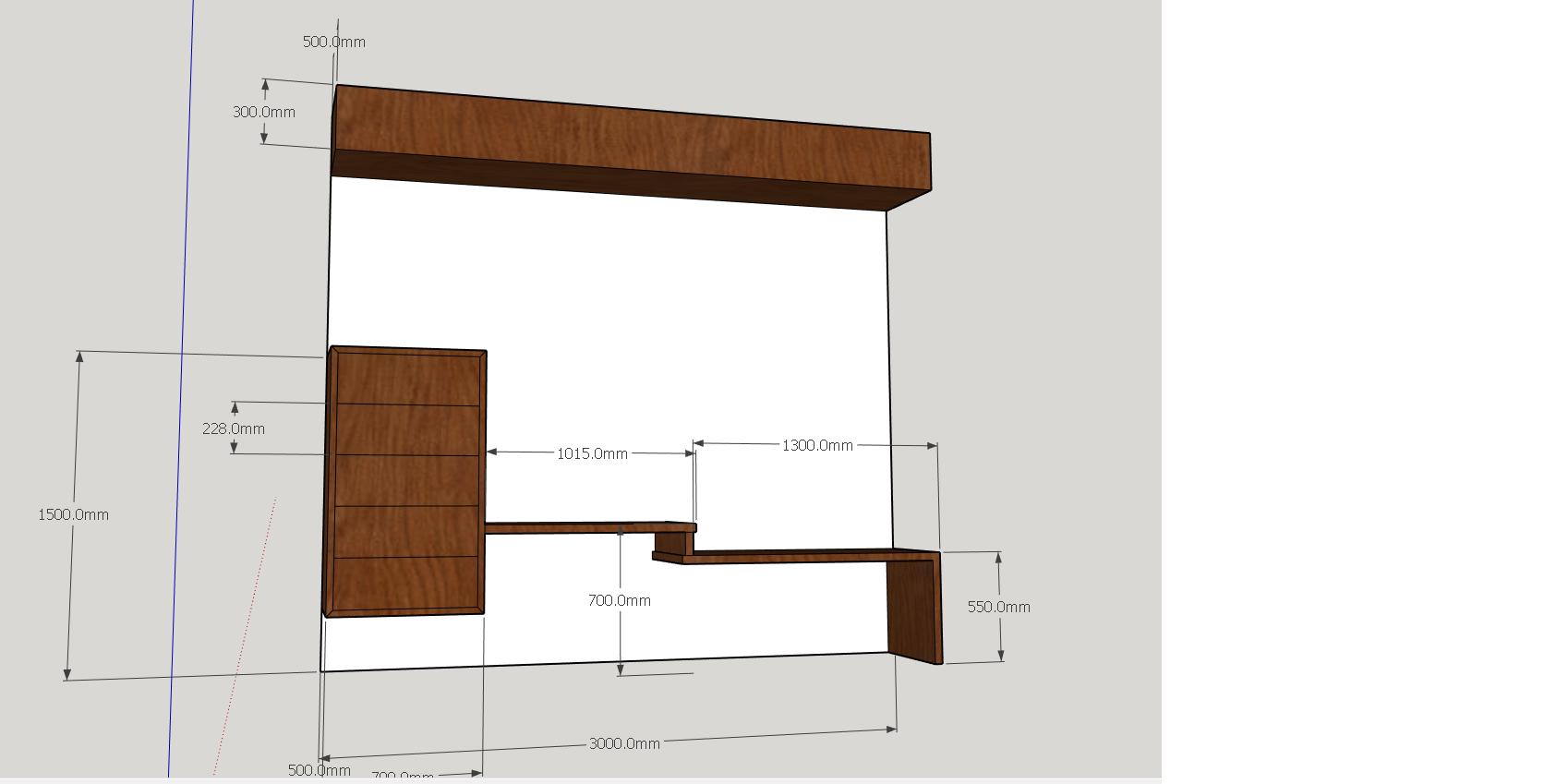This screenshot has width=1544, height=784.
Task: Click the small step block between desks
Action: (673, 543)
